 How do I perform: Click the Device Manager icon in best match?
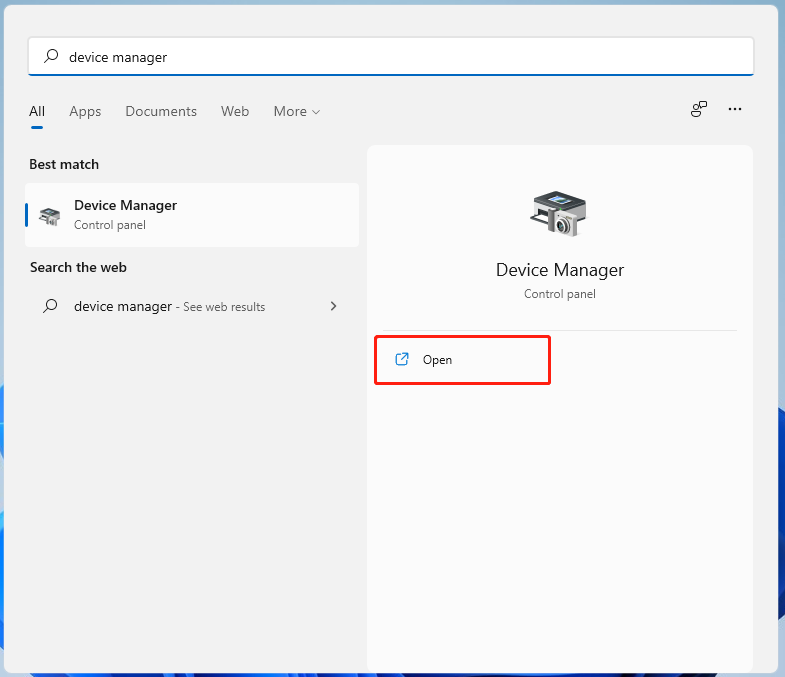click(x=50, y=216)
